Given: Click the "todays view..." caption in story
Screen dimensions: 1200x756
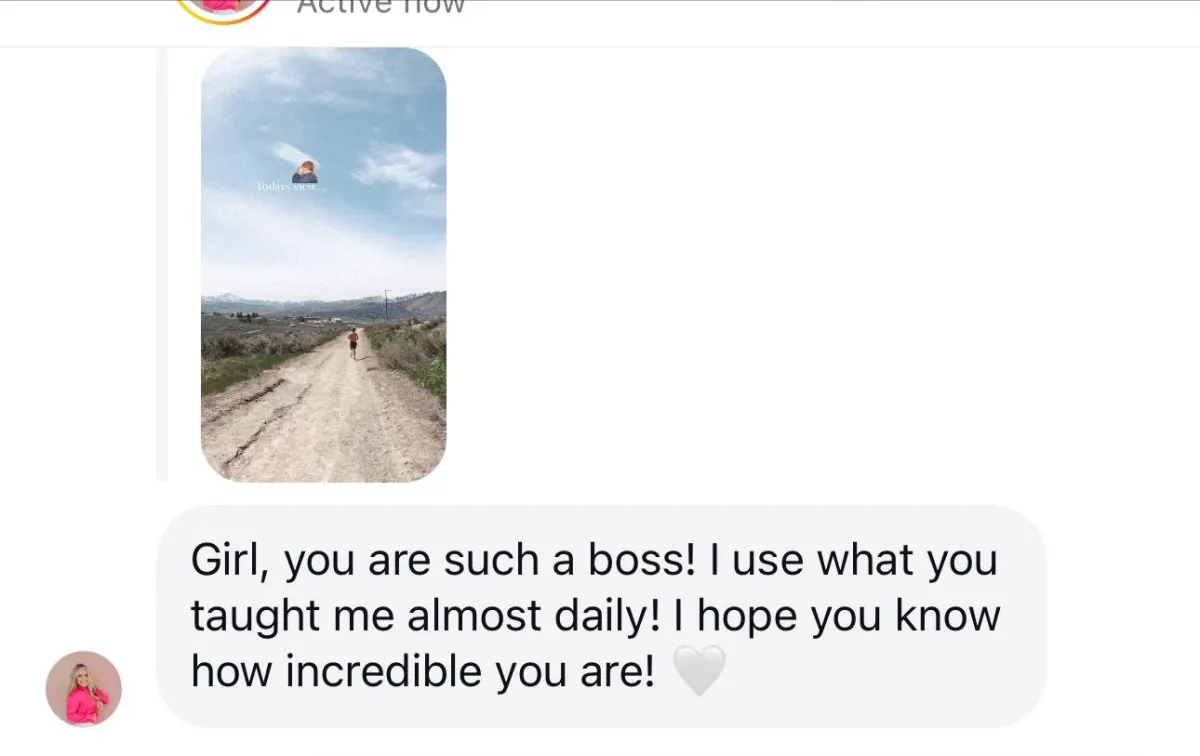Looking at the screenshot, I should [x=291, y=188].
